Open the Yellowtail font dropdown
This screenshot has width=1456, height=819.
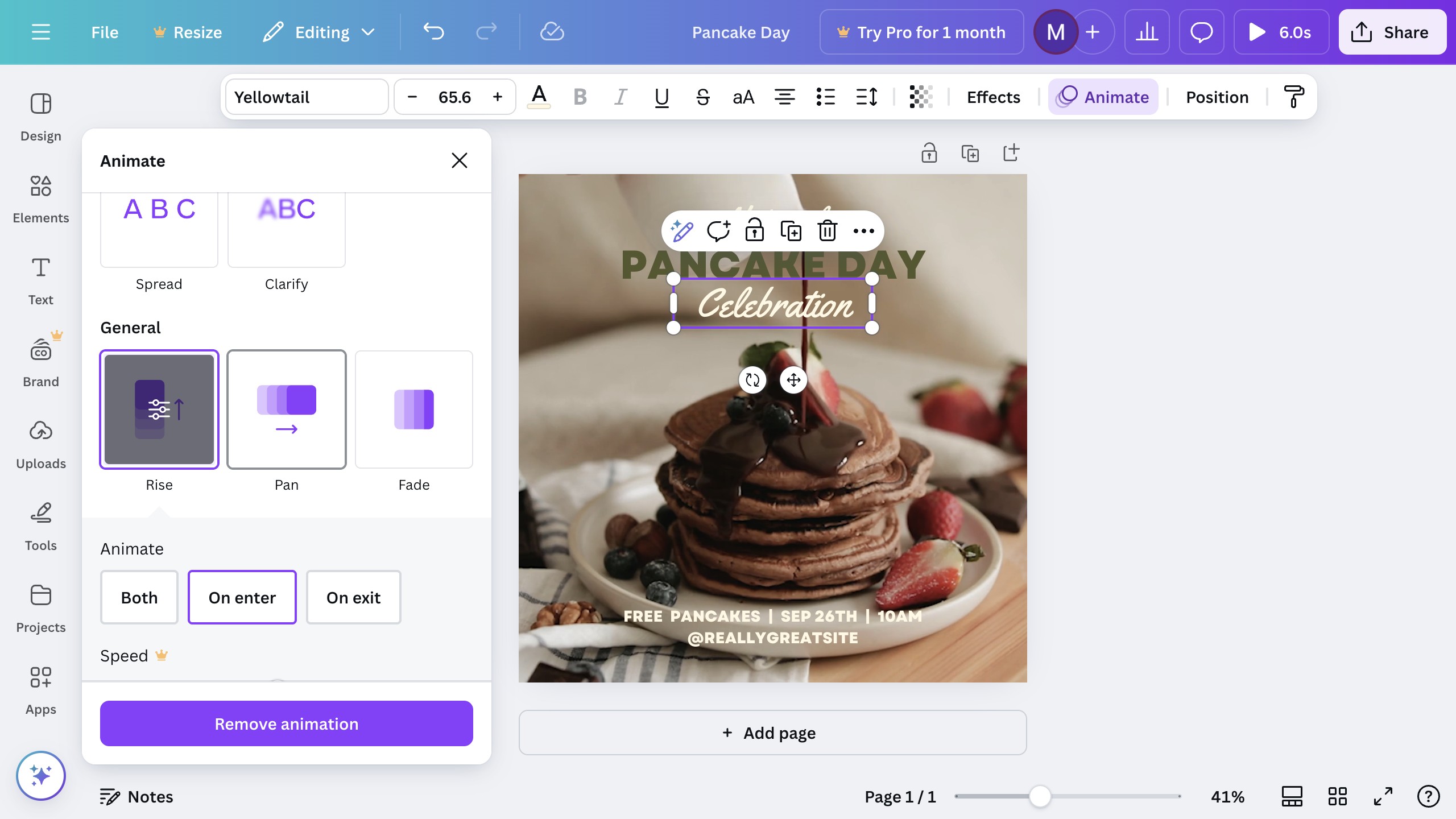tap(307, 97)
